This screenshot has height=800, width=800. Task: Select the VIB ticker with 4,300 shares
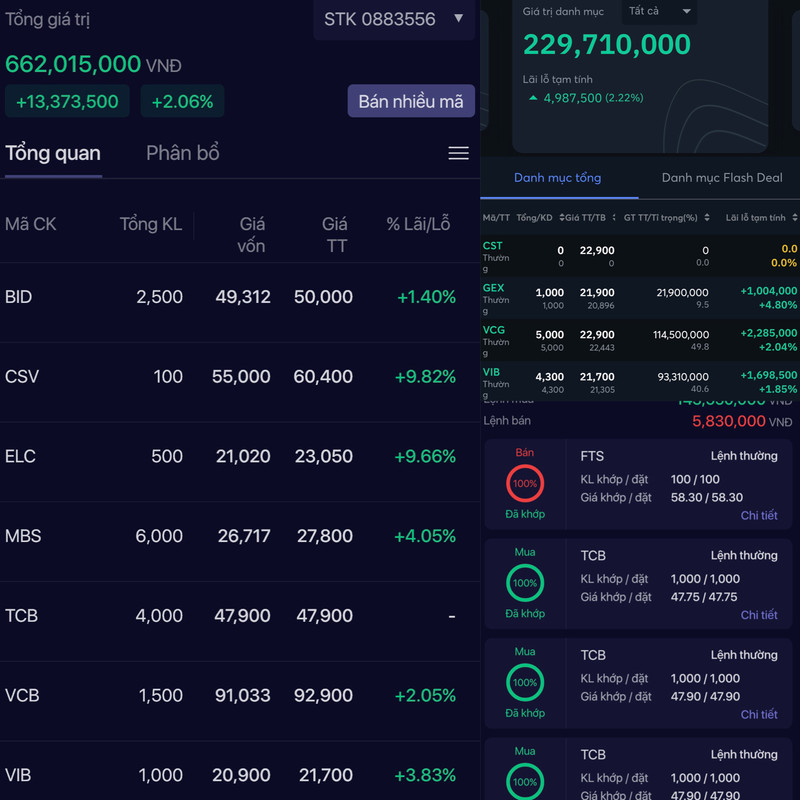(491, 372)
